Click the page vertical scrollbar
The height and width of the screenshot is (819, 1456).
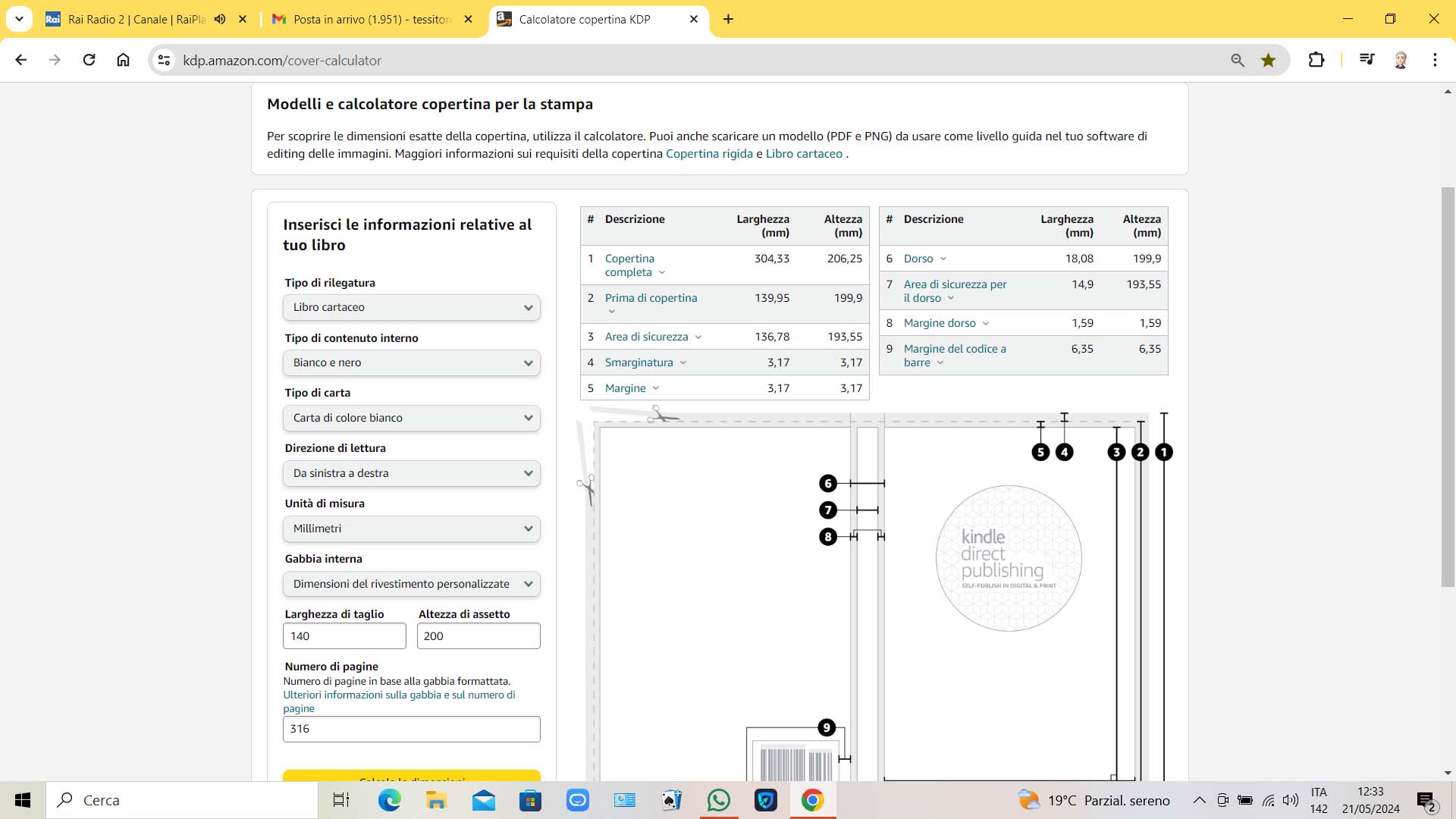point(1448,387)
